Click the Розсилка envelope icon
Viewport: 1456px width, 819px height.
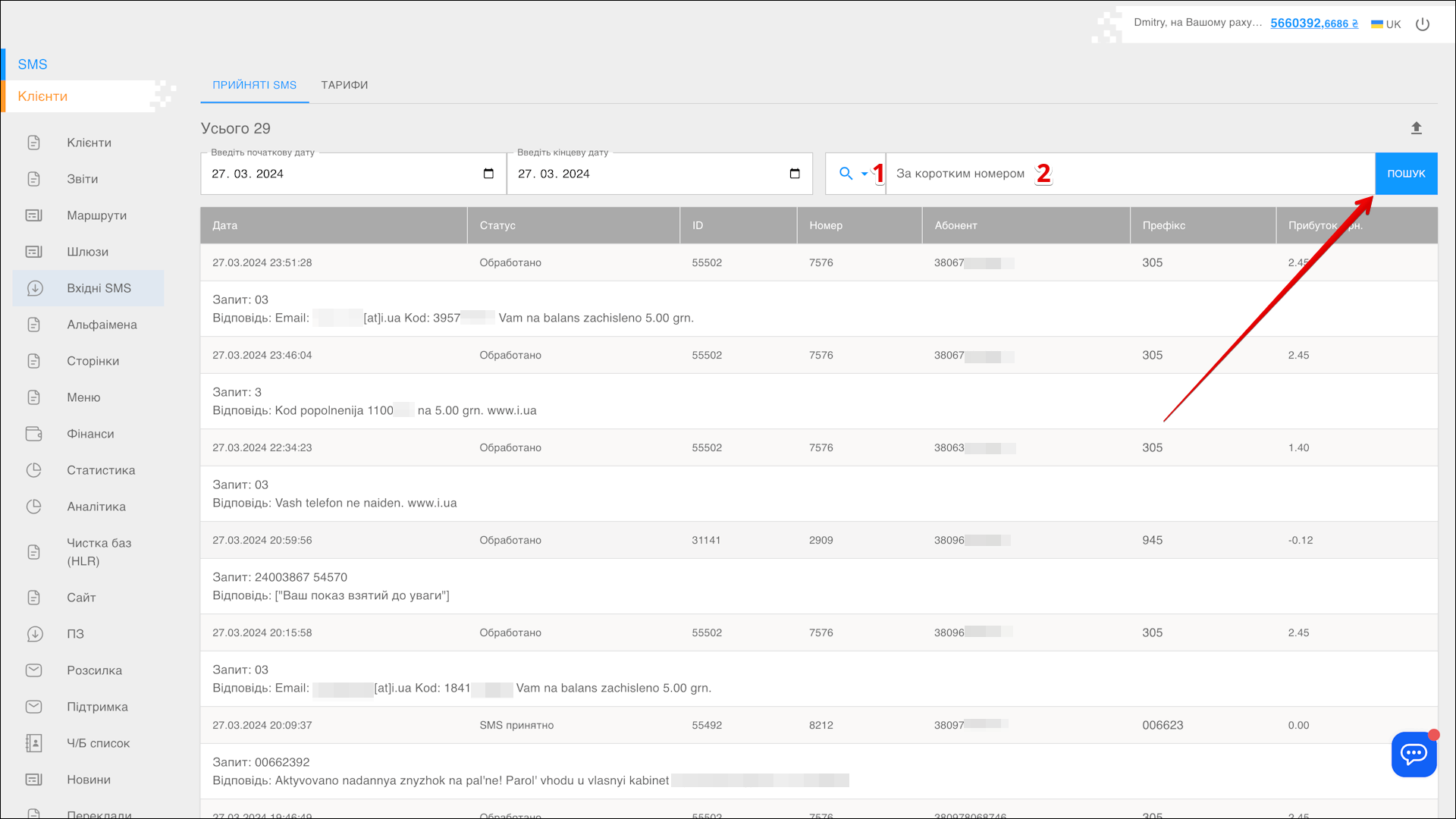tap(34, 670)
